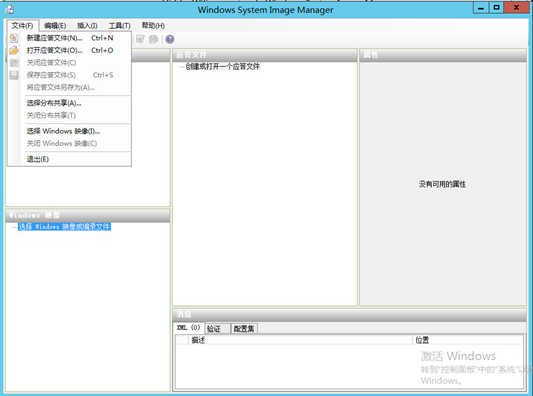This screenshot has height=396, width=533.
Task: Click the 消息 pane header
Action: pyautogui.click(x=349, y=315)
